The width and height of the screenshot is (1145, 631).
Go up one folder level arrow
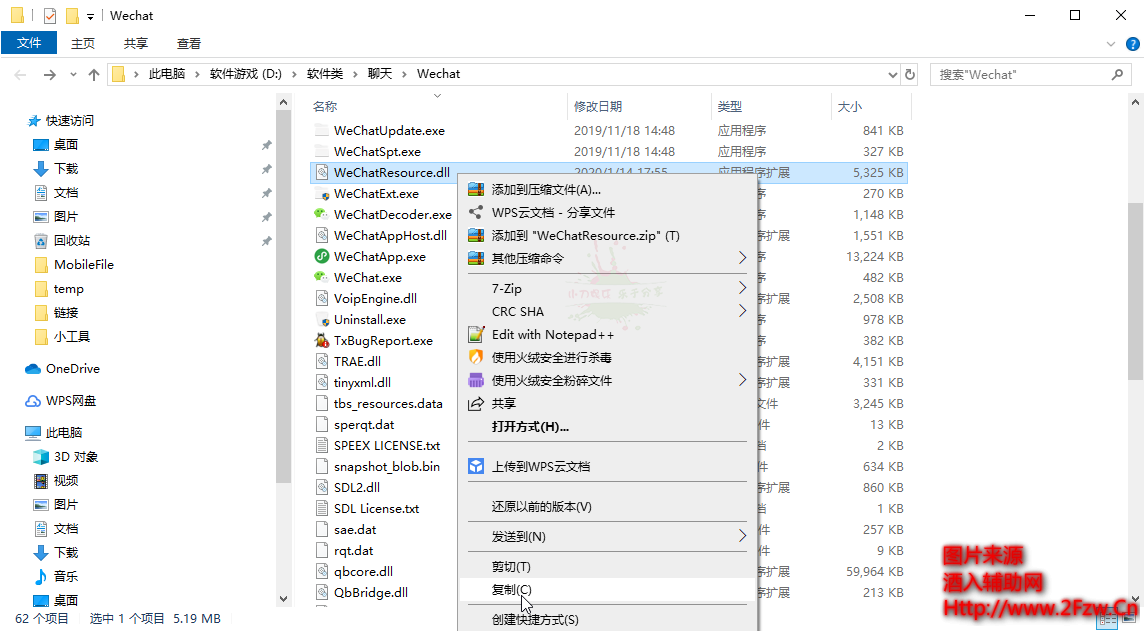click(x=93, y=74)
